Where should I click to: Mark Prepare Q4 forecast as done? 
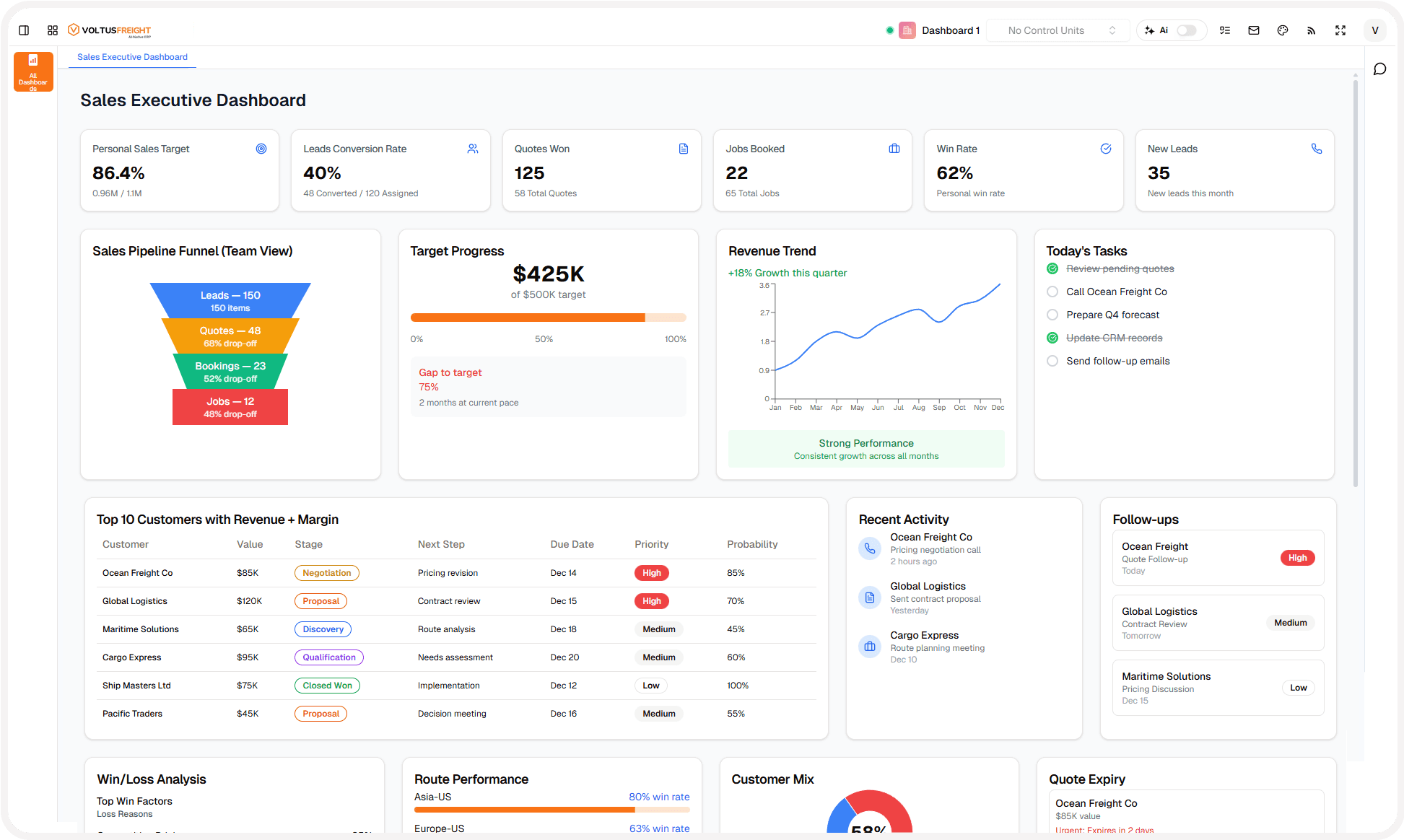coord(1052,315)
